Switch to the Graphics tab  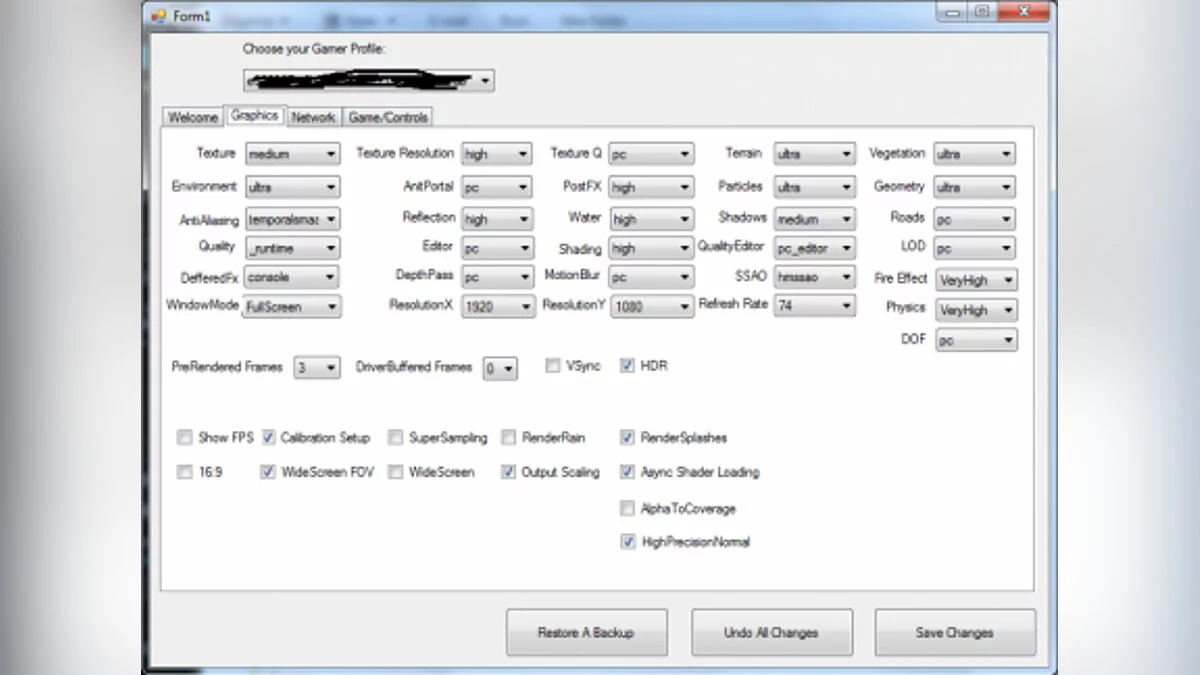point(255,116)
